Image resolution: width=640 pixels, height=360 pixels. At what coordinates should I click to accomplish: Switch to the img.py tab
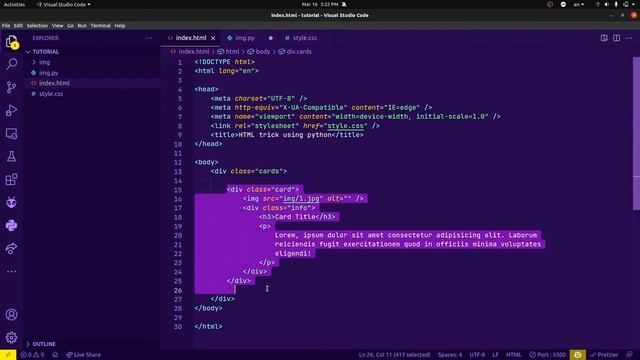(245, 38)
